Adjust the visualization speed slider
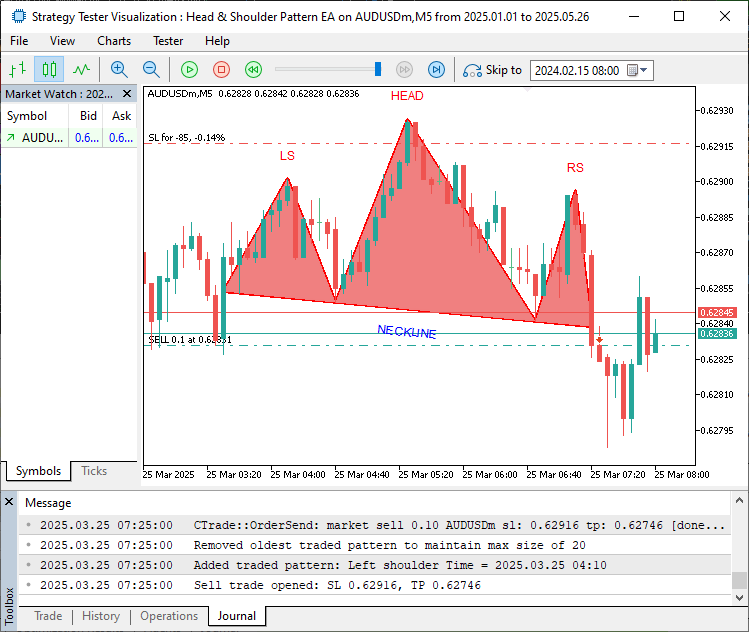The image size is (749, 632). (378, 69)
